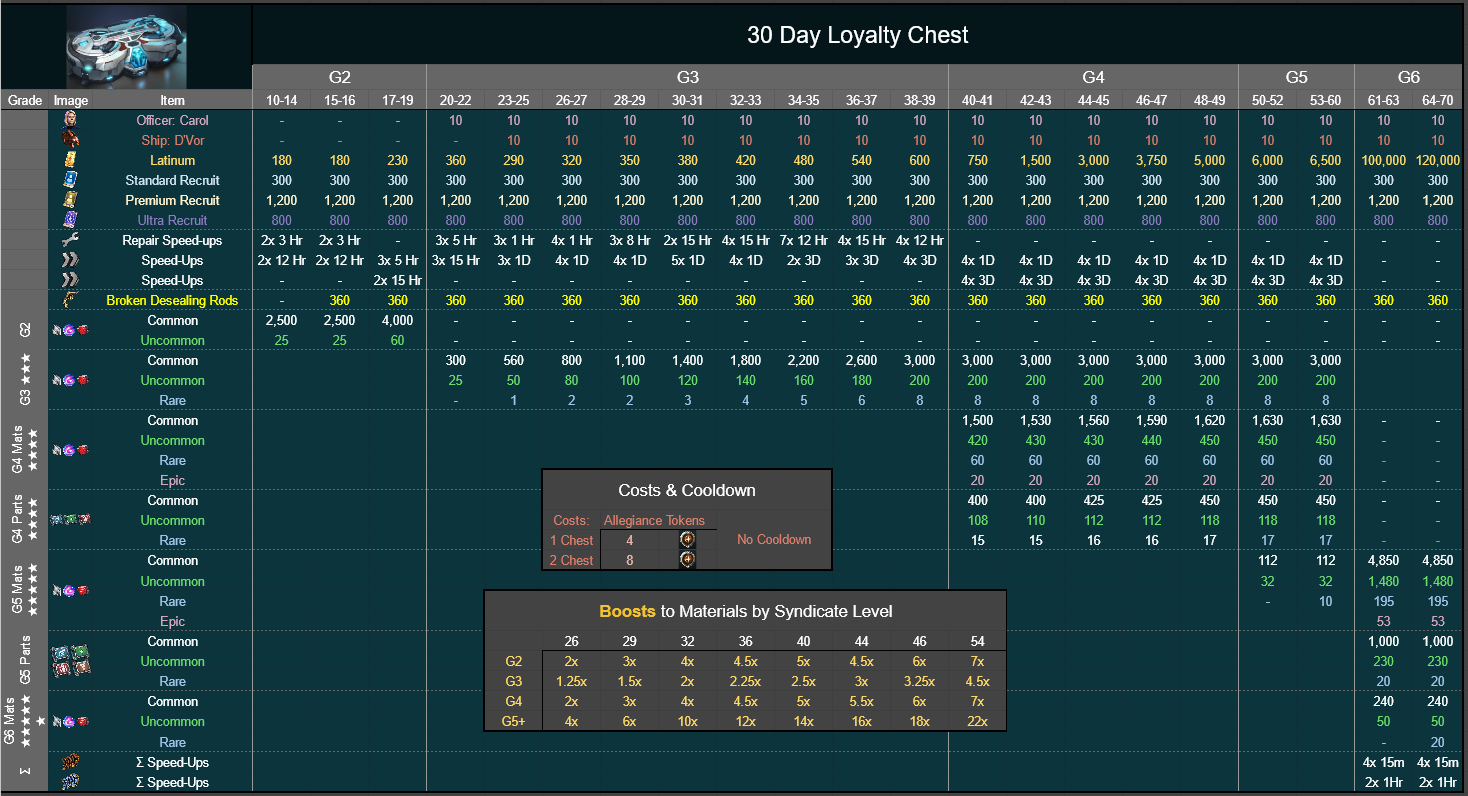Screen dimensions: 1468x796
Task: Select the 64-70 column header
Action: coord(1437,100)
